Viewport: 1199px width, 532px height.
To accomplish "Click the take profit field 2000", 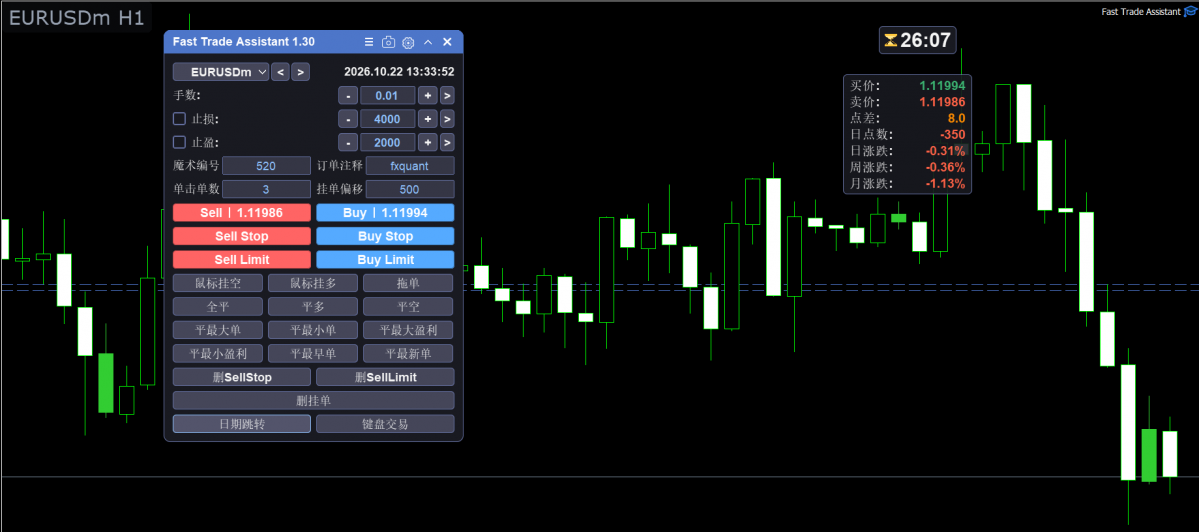I will tap(388, 142).
